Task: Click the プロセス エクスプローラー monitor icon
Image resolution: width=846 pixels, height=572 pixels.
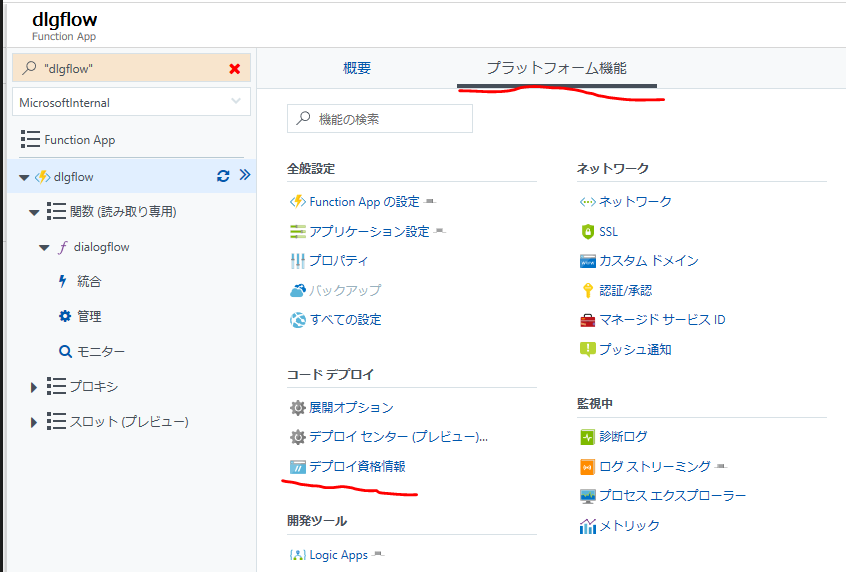Action: [x=588, y=496]
